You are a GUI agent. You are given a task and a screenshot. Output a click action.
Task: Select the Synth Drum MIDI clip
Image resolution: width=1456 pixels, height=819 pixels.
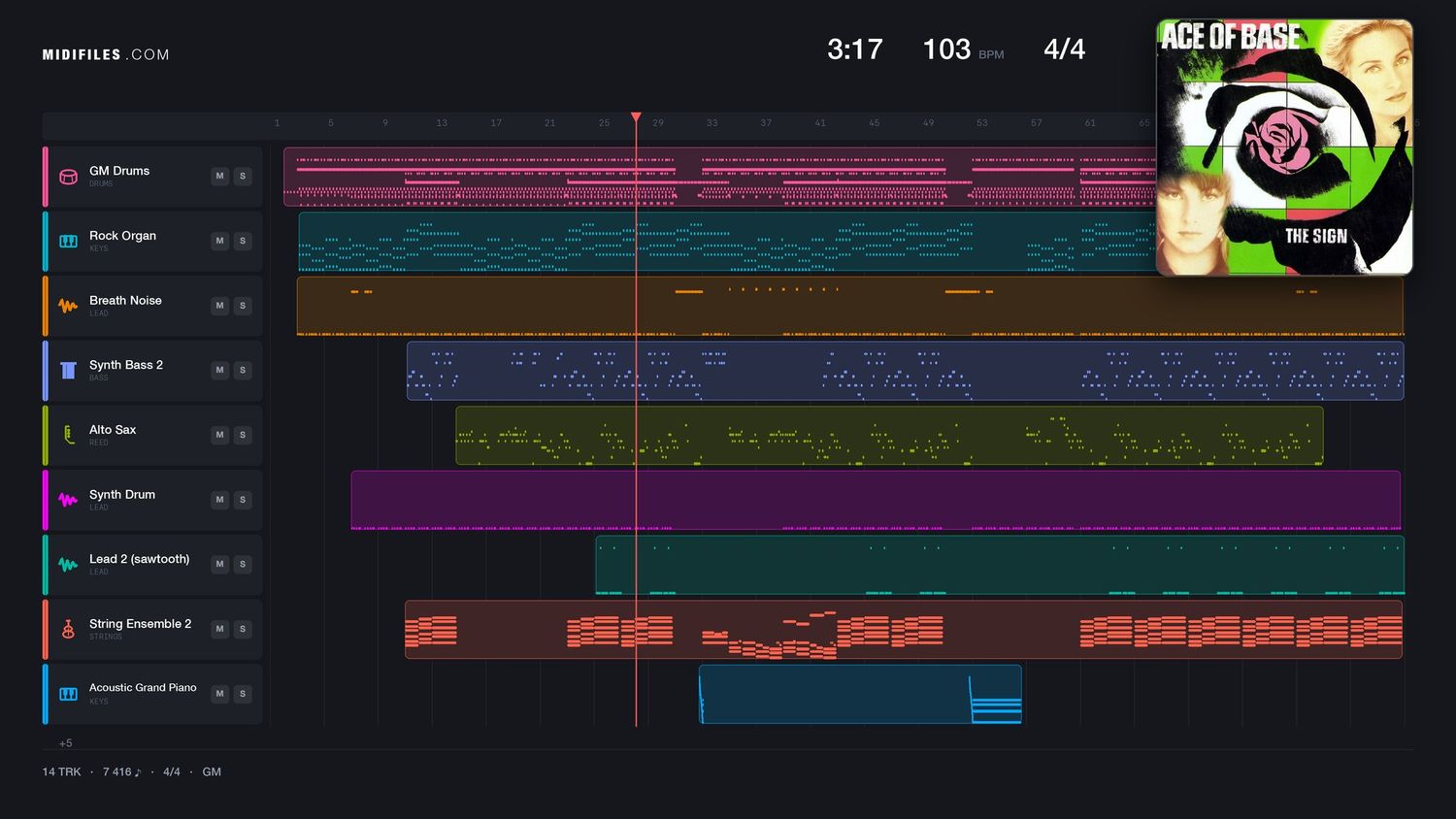pyautogui.click(x=876, y=500)
